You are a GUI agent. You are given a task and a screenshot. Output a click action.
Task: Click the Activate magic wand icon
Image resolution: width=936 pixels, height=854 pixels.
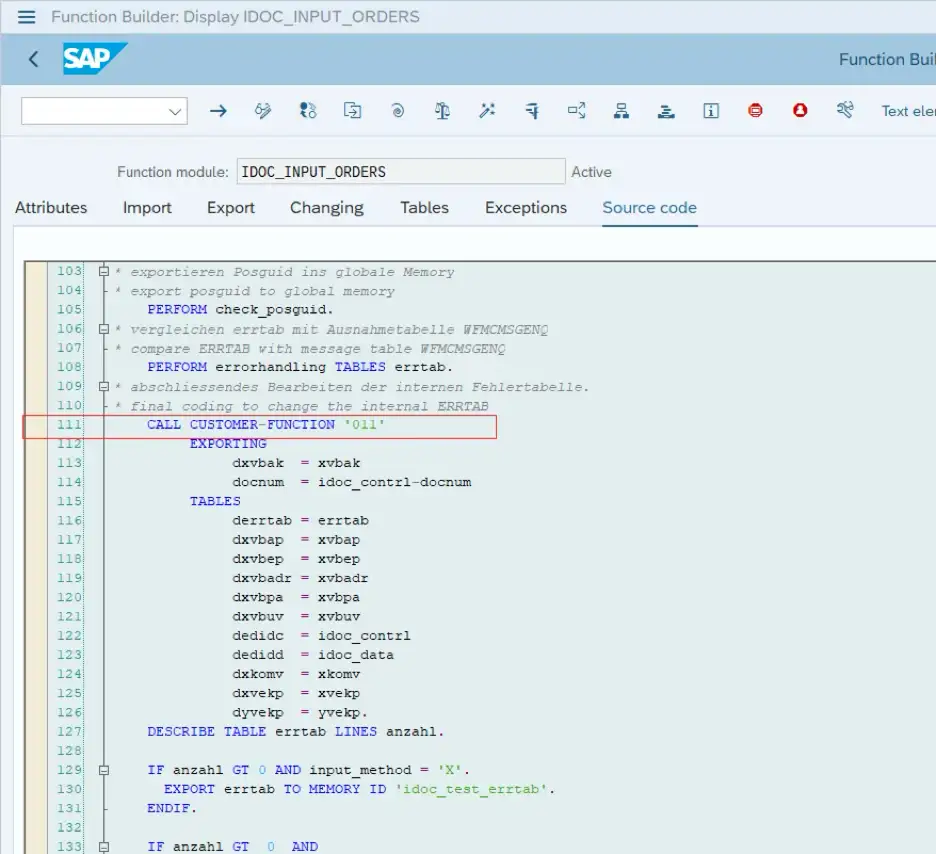[x=487, y=111]
